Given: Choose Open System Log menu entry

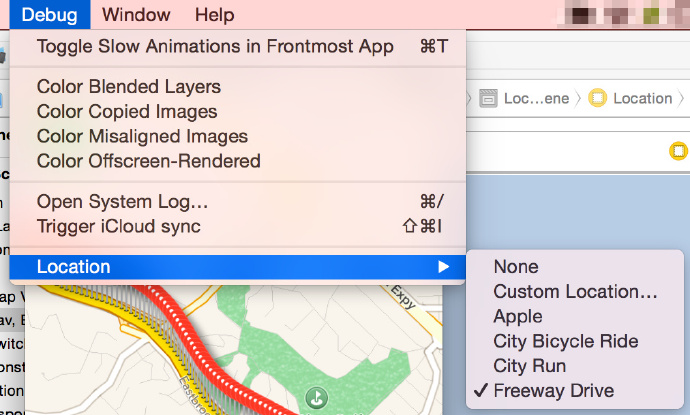Looking at the screenshot, I should [x=123, y=201].
